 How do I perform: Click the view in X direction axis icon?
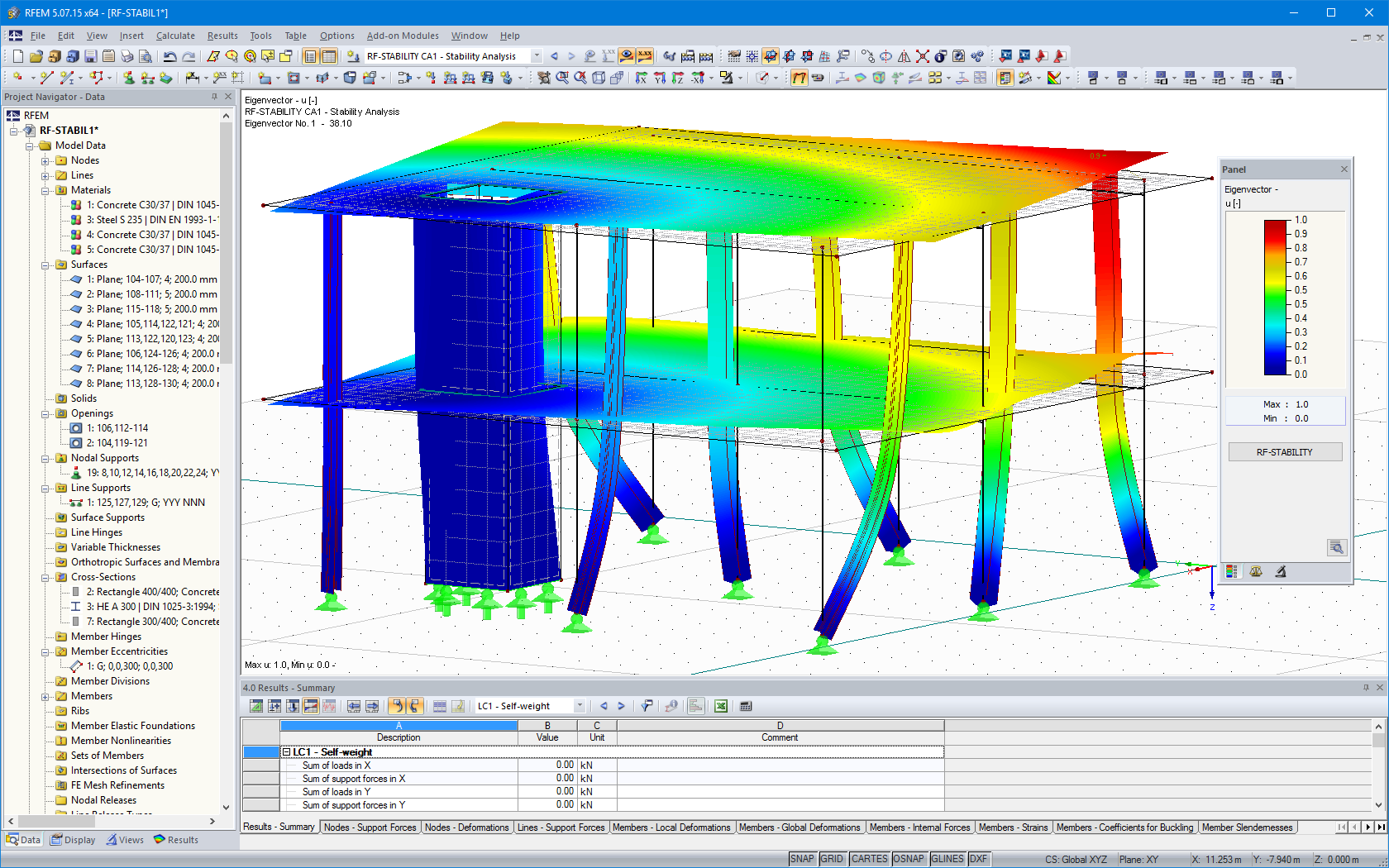click(x=641, y=78)
